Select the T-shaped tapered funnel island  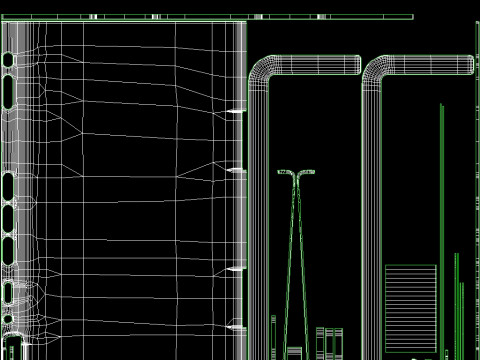[x=296, y=265]
